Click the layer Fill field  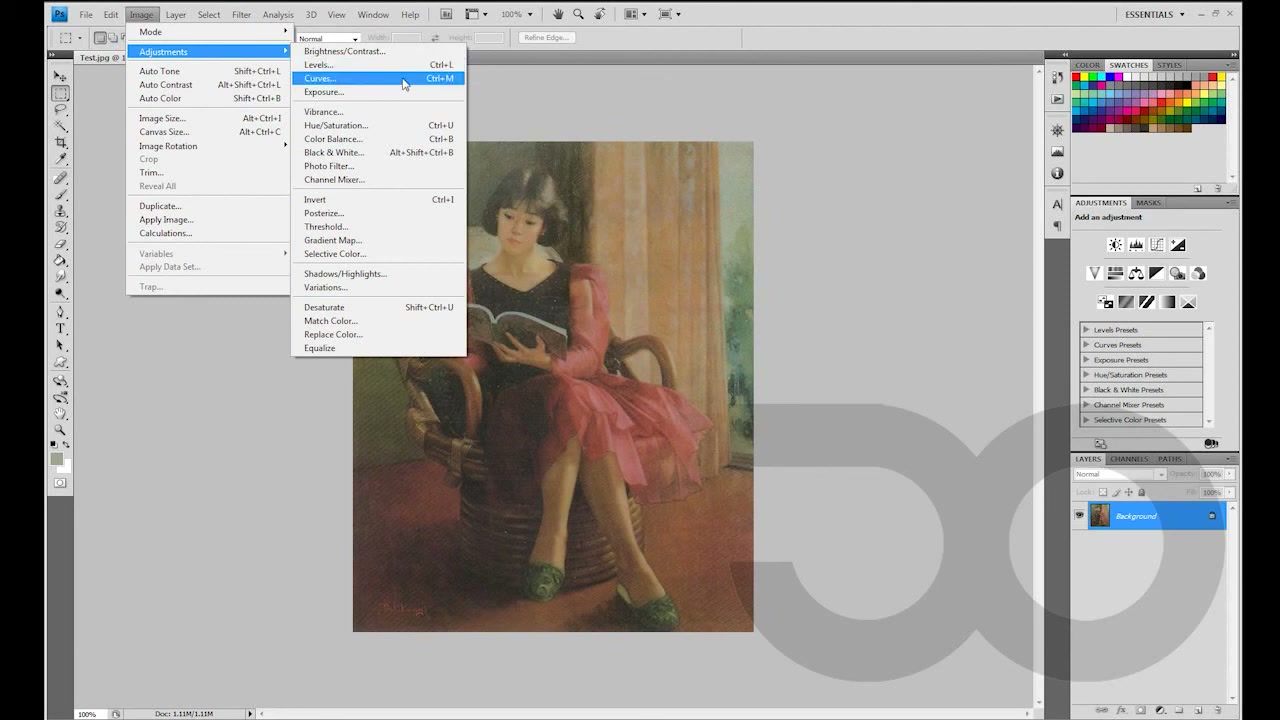[1211, 492]
